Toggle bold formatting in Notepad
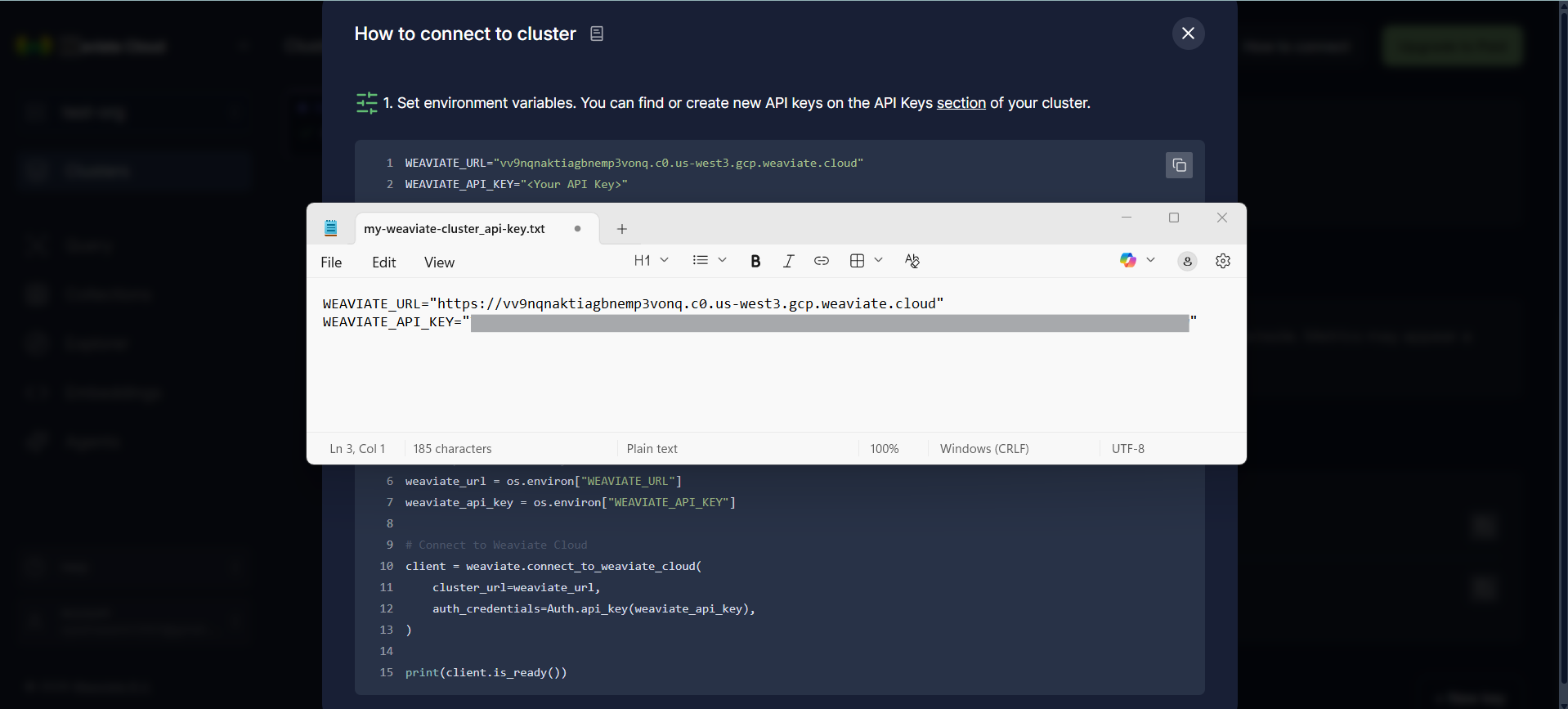Viewport: 1568px width, 709px height. tap(755, 261)
